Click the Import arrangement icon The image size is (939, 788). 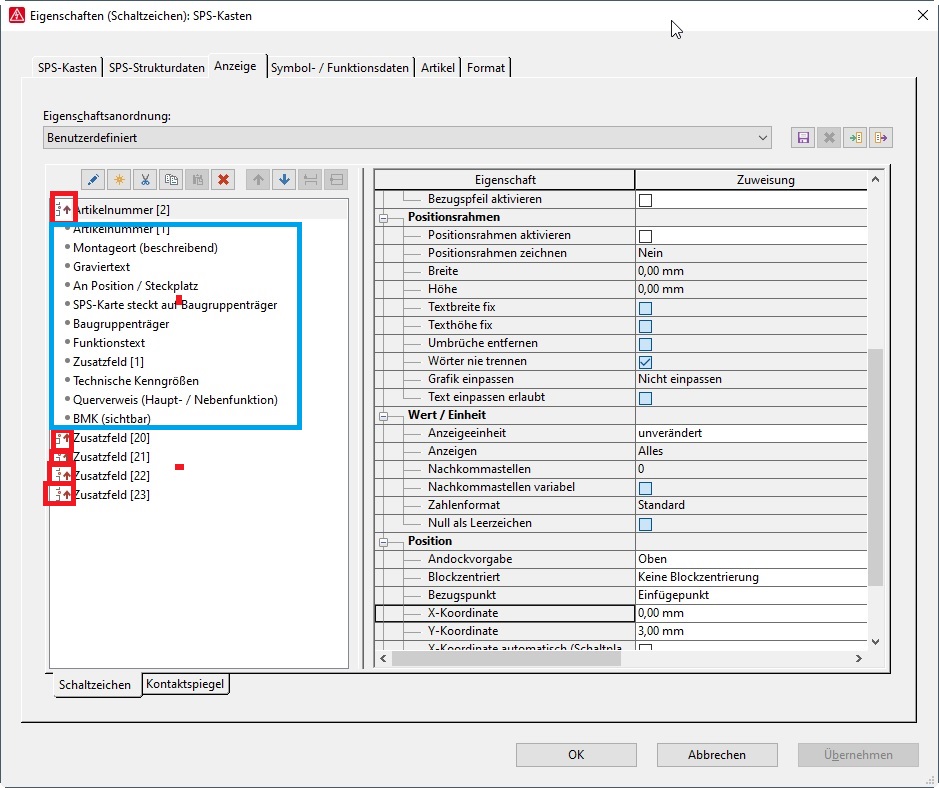pyautogui.click(x=855, y=138)
